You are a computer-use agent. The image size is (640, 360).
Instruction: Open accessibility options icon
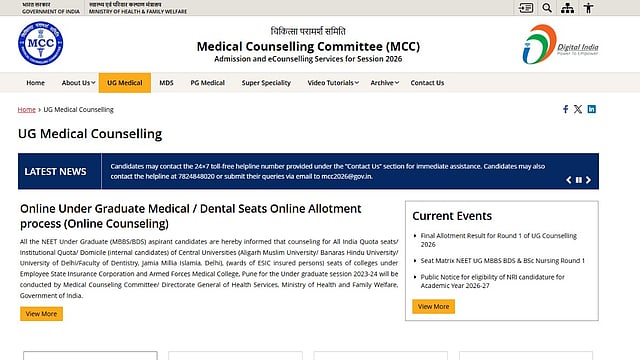click(589, 8)
